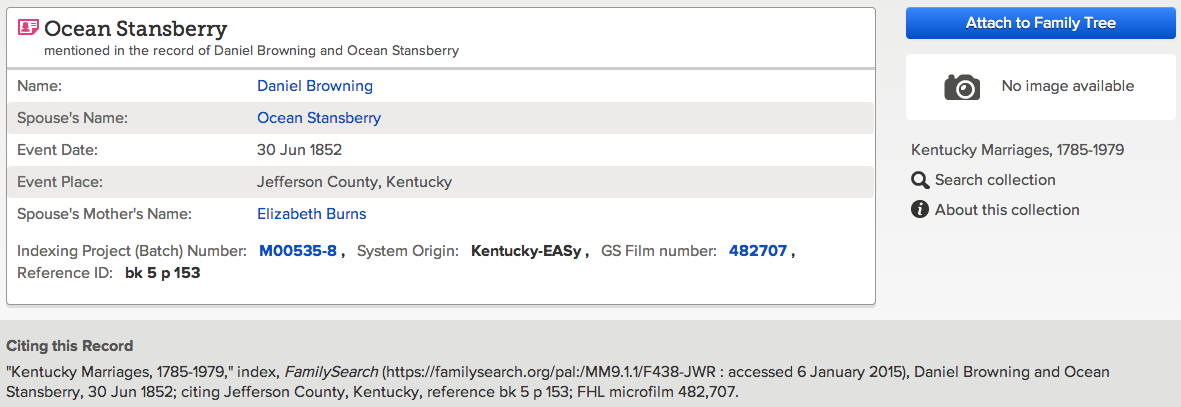Click the Reference ID bk 5 p 153
The image size is (1181, 407).
click(163, 272)
